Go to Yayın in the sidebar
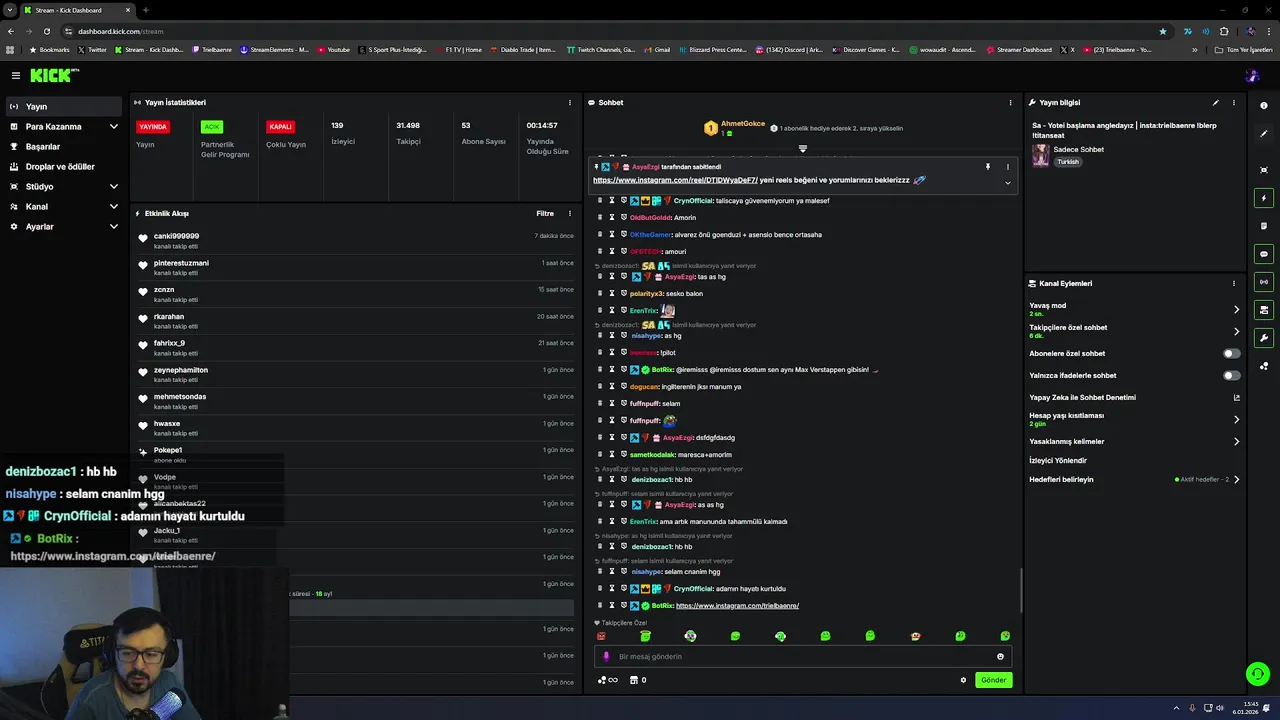This screenshot has width=1280, height=720. pyautogui.click(x=65, y=106)
